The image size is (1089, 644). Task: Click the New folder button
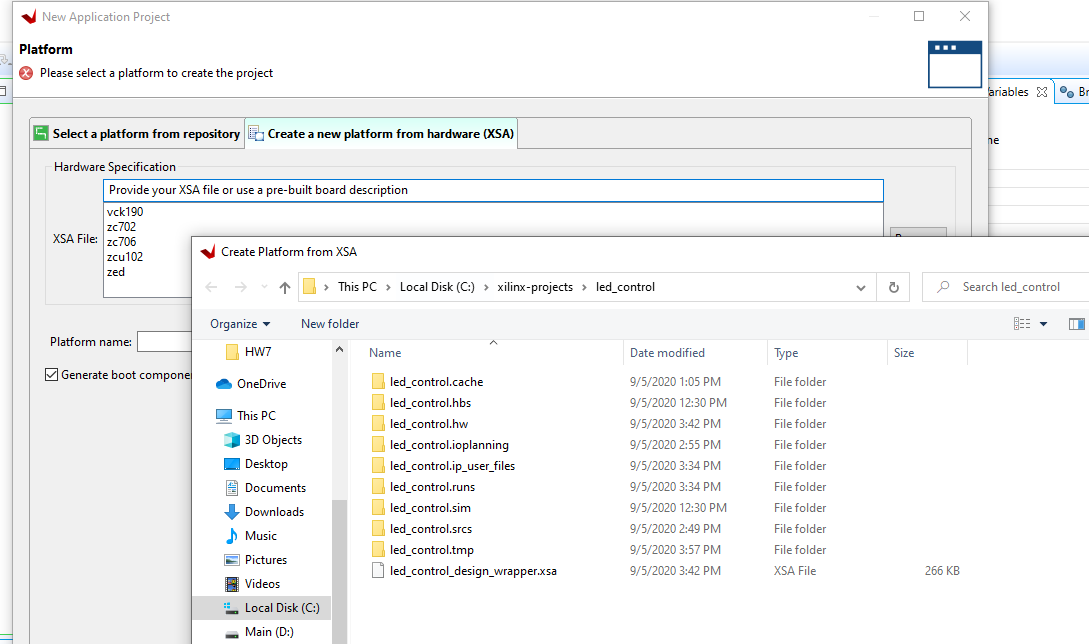330,324
